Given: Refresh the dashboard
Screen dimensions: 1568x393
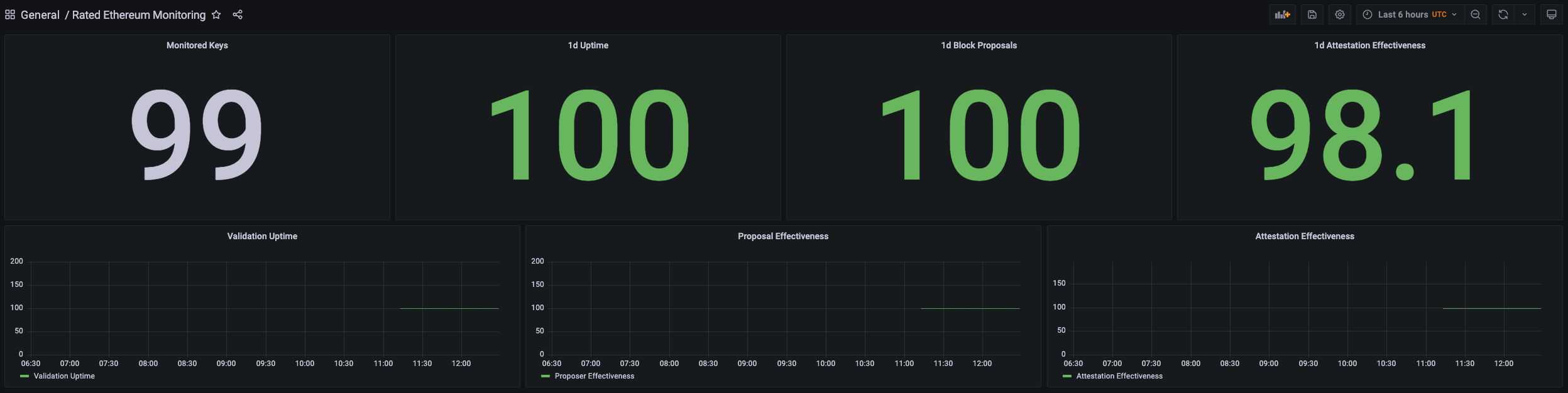Looking at the screenshot, I should coord(1503,14).
